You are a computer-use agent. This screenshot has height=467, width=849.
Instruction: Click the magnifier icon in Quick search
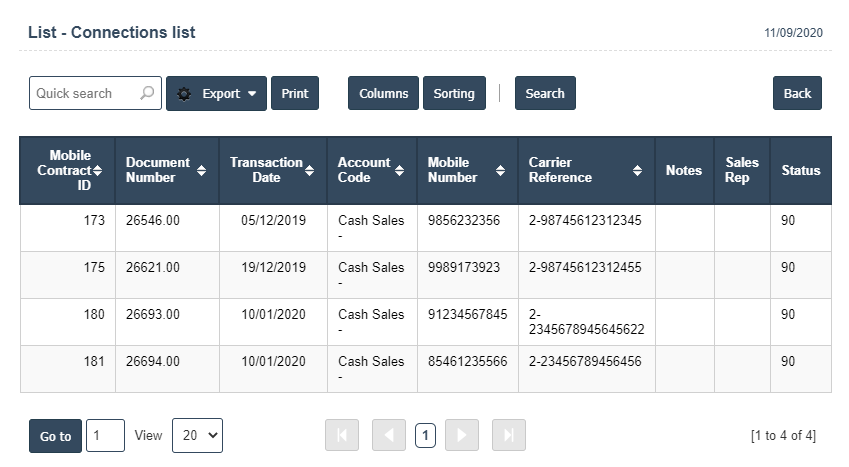146,93
